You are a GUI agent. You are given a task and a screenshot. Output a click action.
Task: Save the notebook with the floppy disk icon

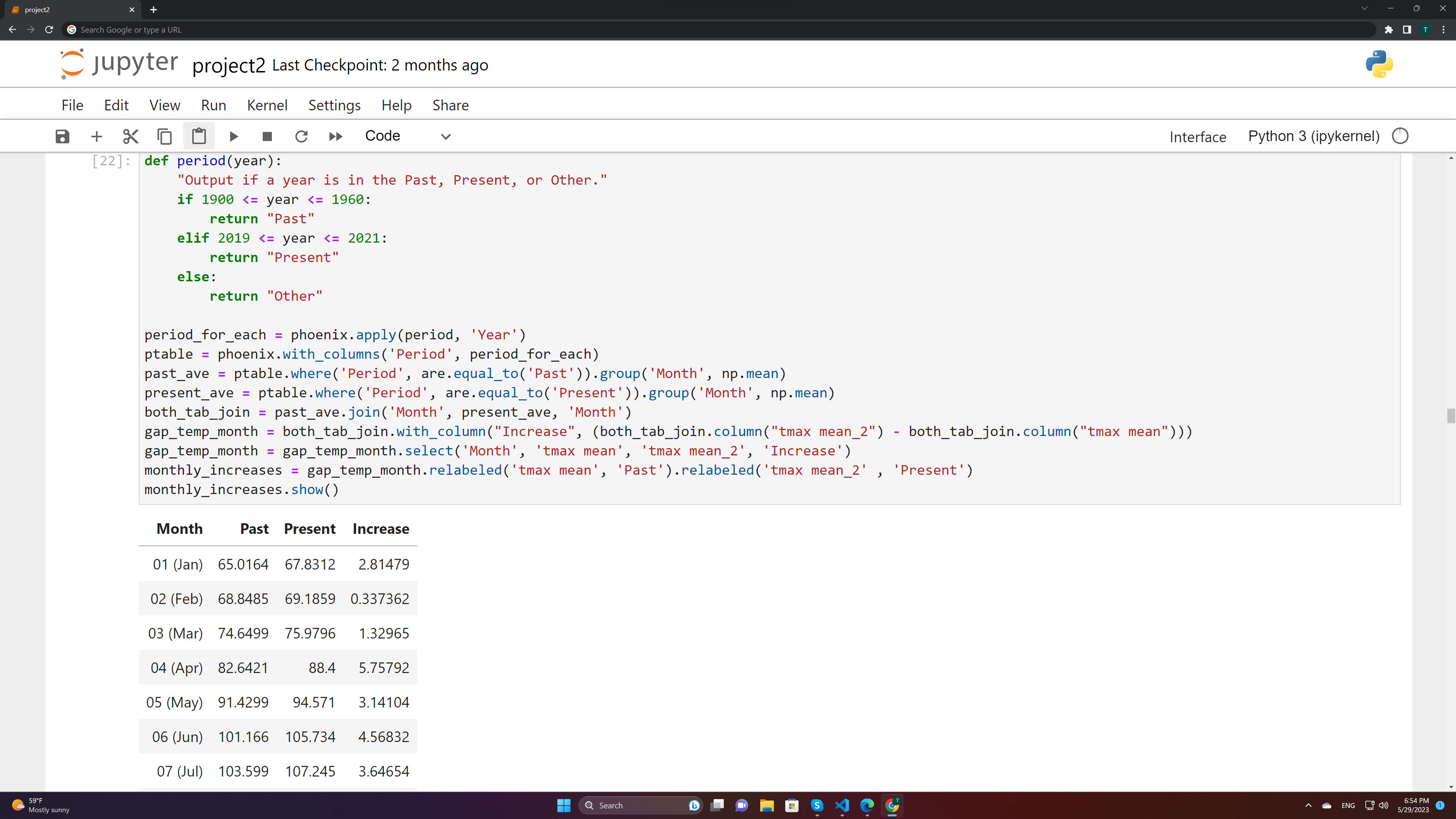62,136
